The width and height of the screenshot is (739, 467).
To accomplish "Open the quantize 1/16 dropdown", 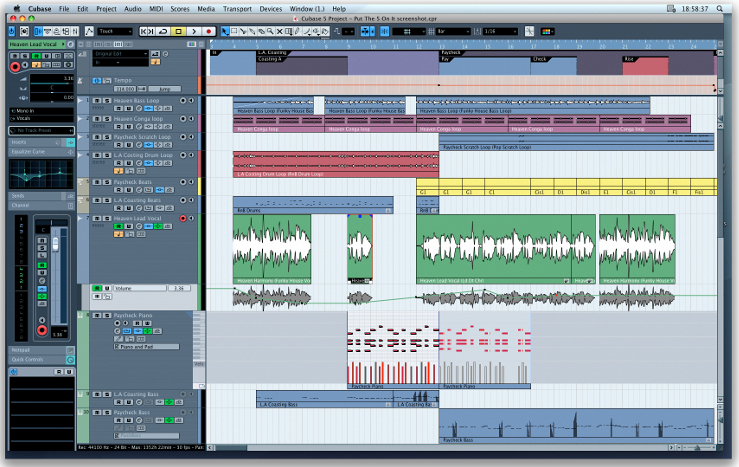I will (x=501, y=32).
